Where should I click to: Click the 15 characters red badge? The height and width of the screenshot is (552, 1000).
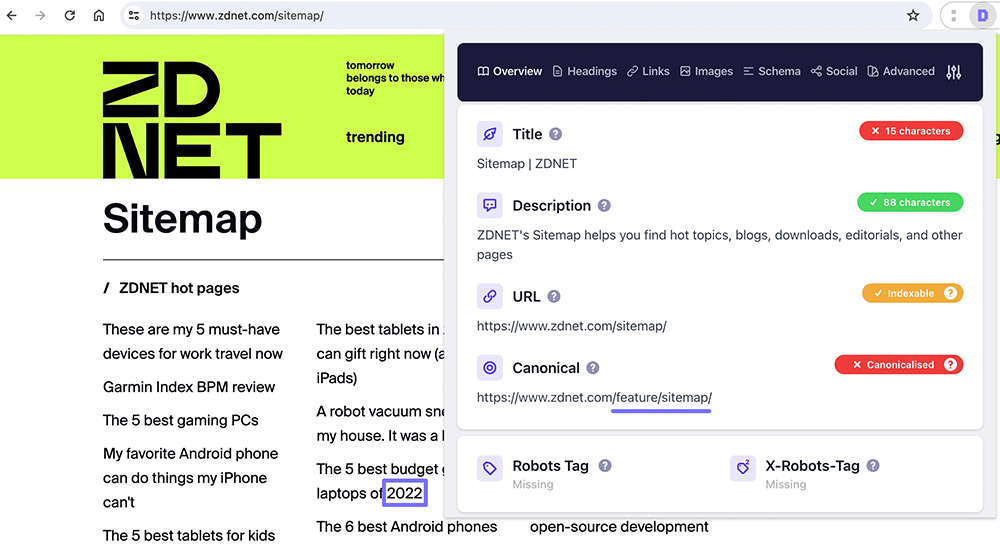pyautogui.click(x=911, y=131)
